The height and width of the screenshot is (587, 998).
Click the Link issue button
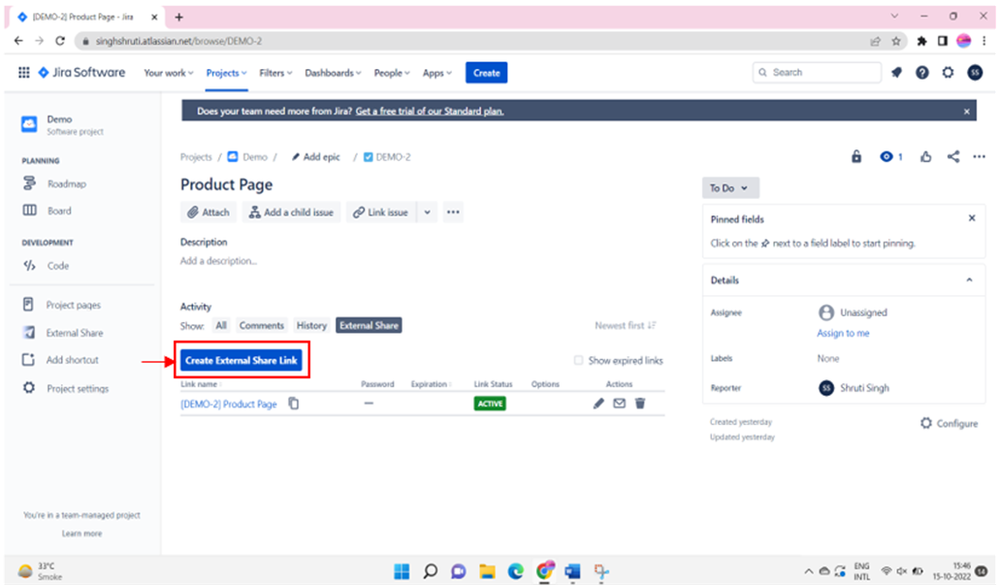(x=381, y=212)
